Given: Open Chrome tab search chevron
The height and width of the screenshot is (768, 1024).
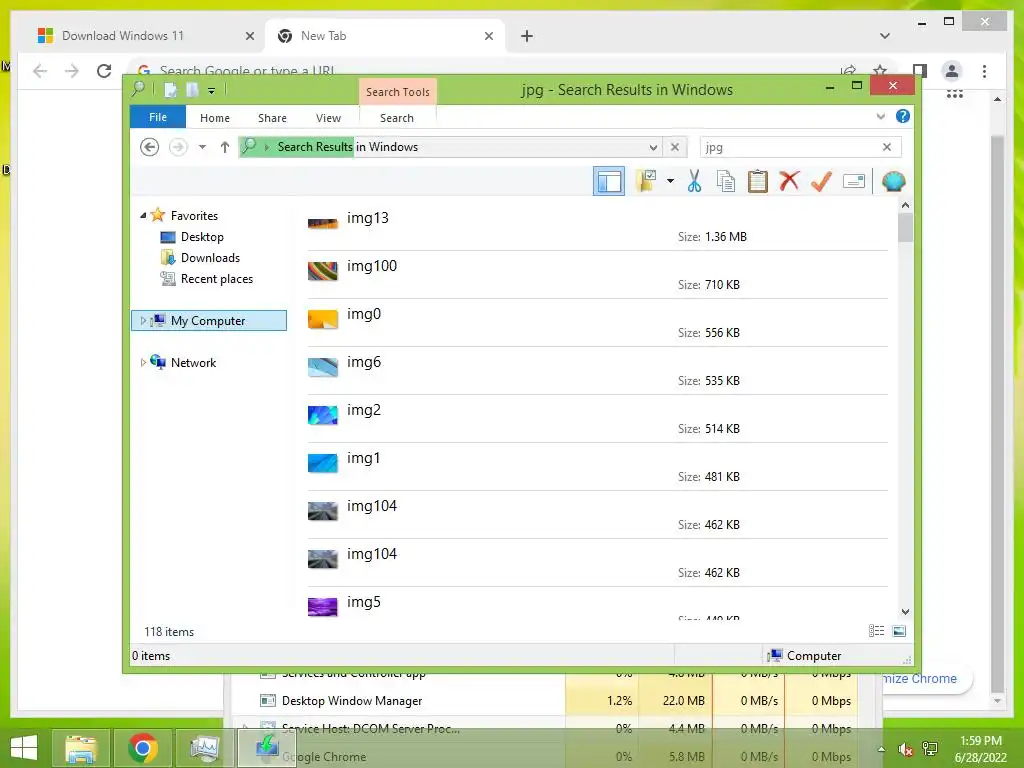Looking at the screenshot, I should (x=885, y=36).
